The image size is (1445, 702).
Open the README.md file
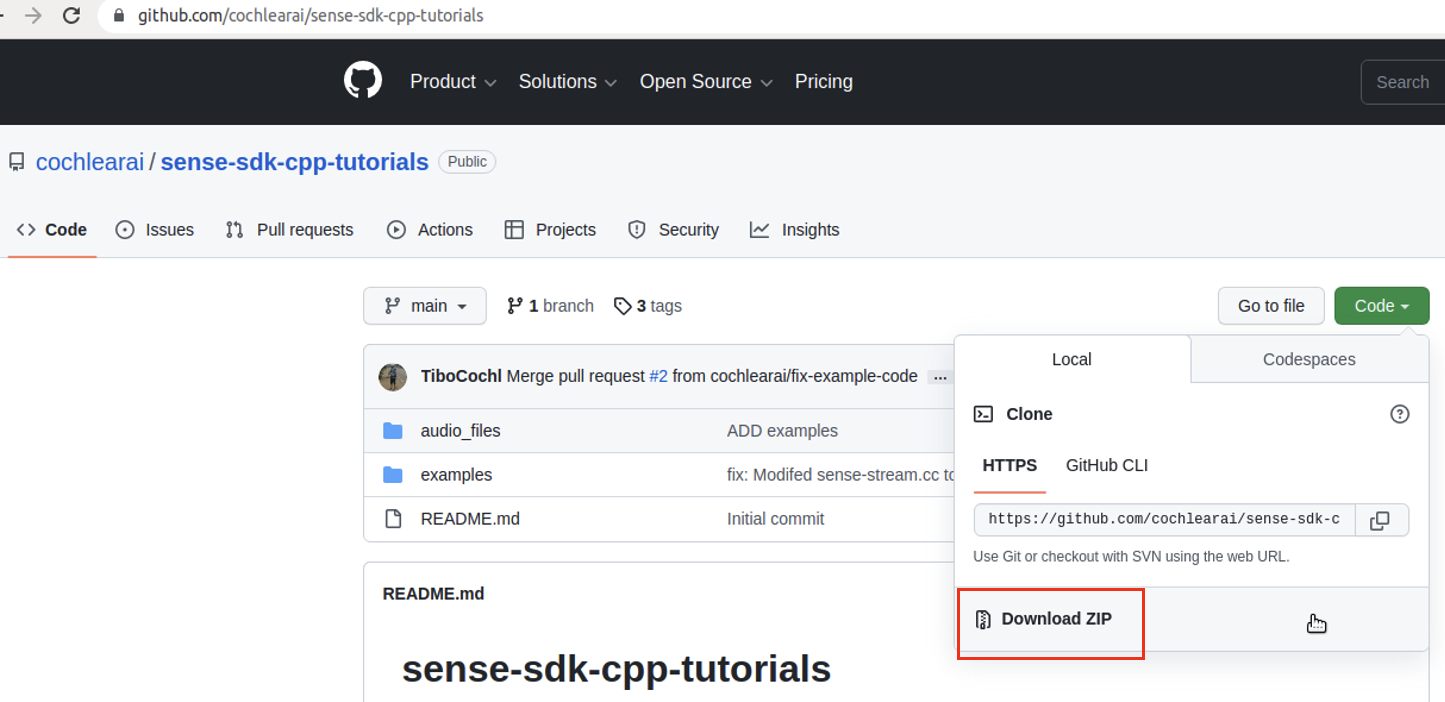pyautogui.click(x=470, y=519)
